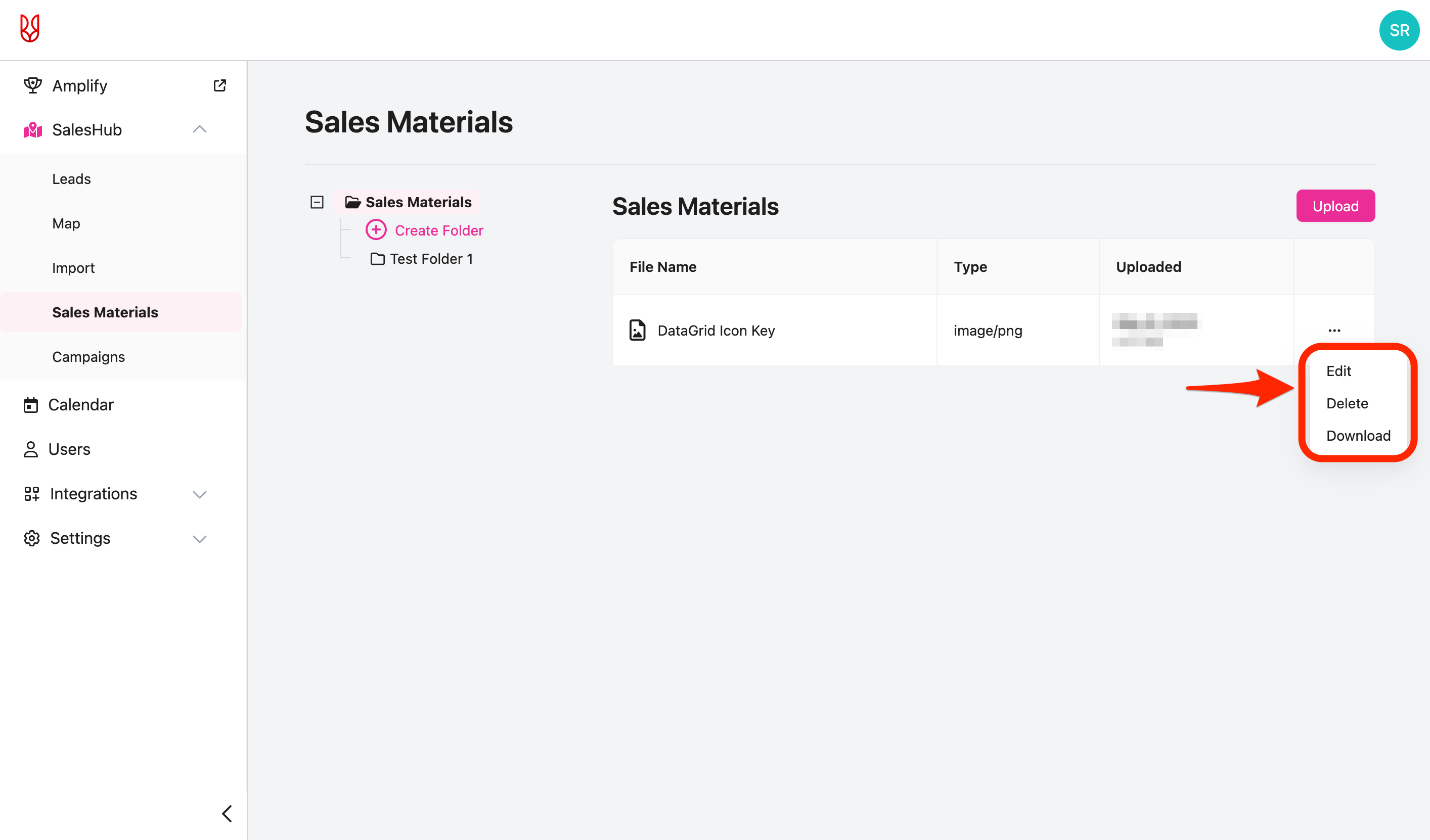This screenshot has width=1430, height=840.
Task: Open the Test Folder 1 tree item
Action: click(432, 258)
